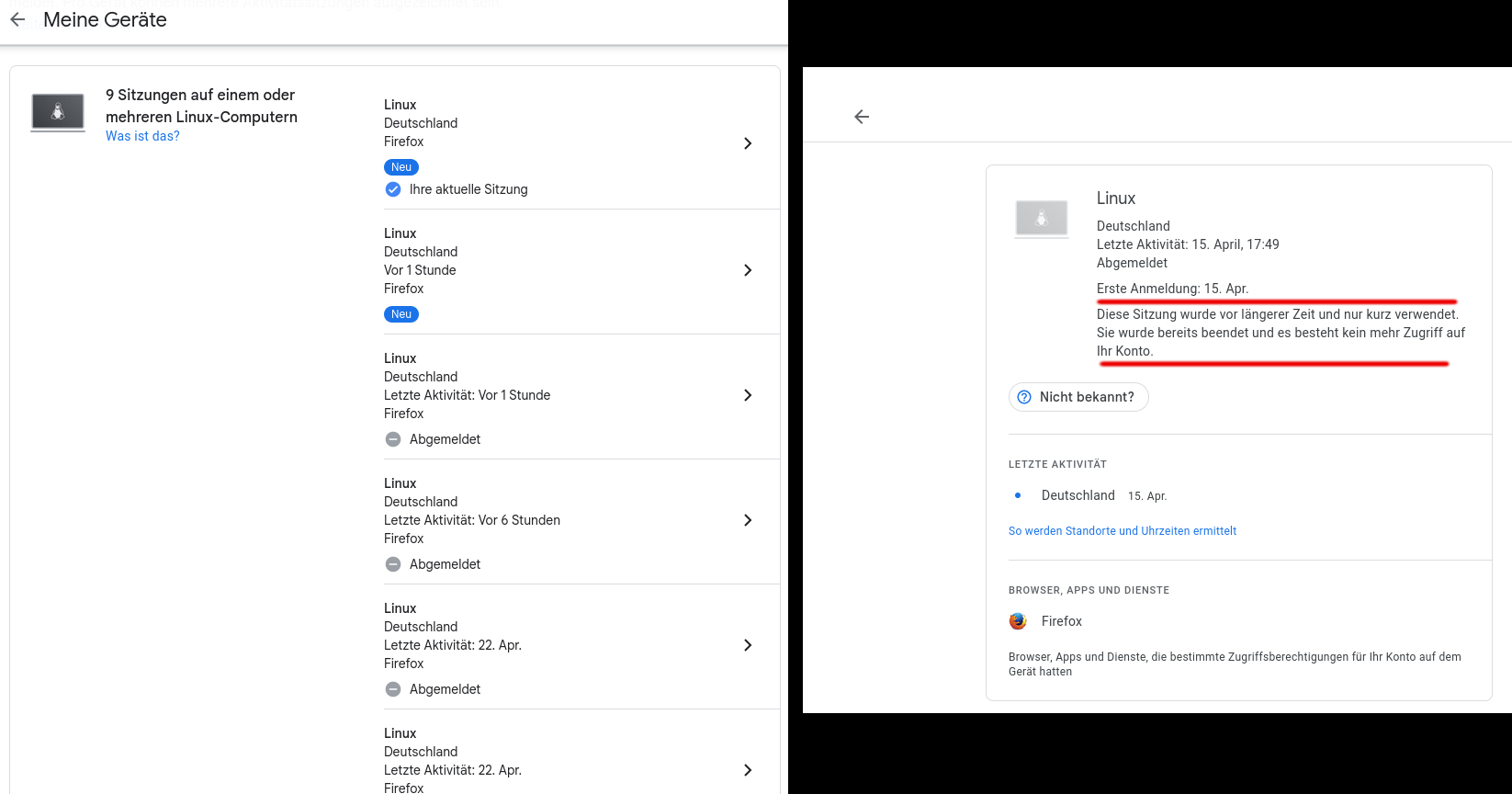Image resolution: width=1512 pixels, height=794 pixels.
Task: Click the Linux laptop device icon
Action: [58, 112]
